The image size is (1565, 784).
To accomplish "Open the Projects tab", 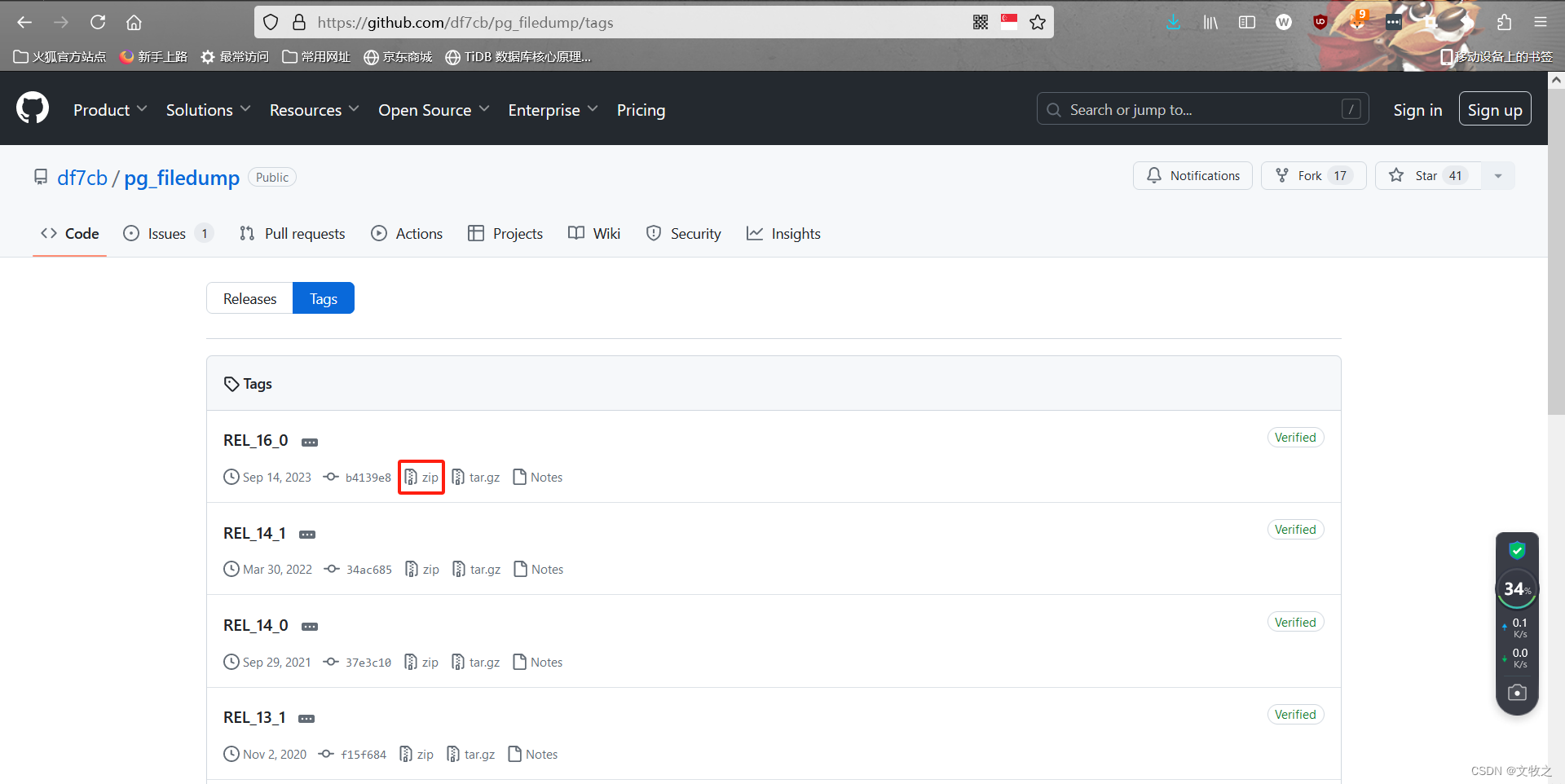I will click(505, 233).
